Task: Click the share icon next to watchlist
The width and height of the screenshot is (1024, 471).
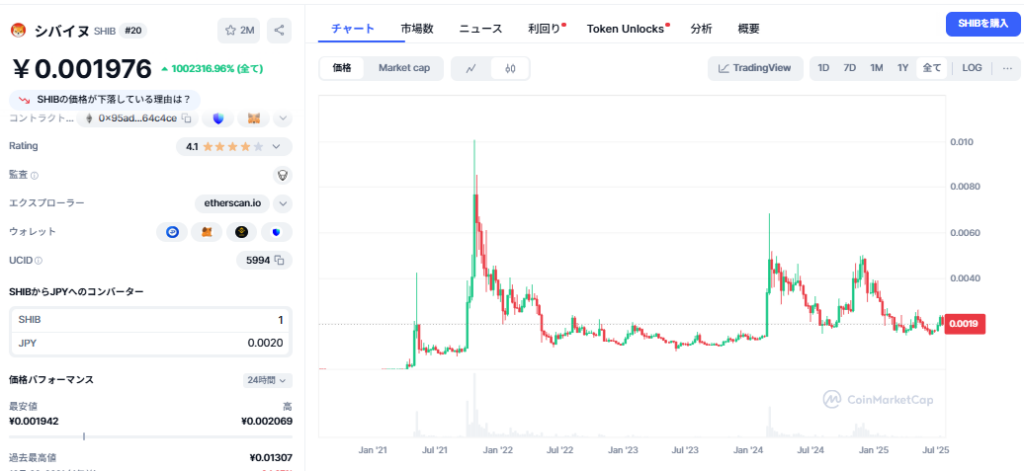Action: [x=279, y=30]
